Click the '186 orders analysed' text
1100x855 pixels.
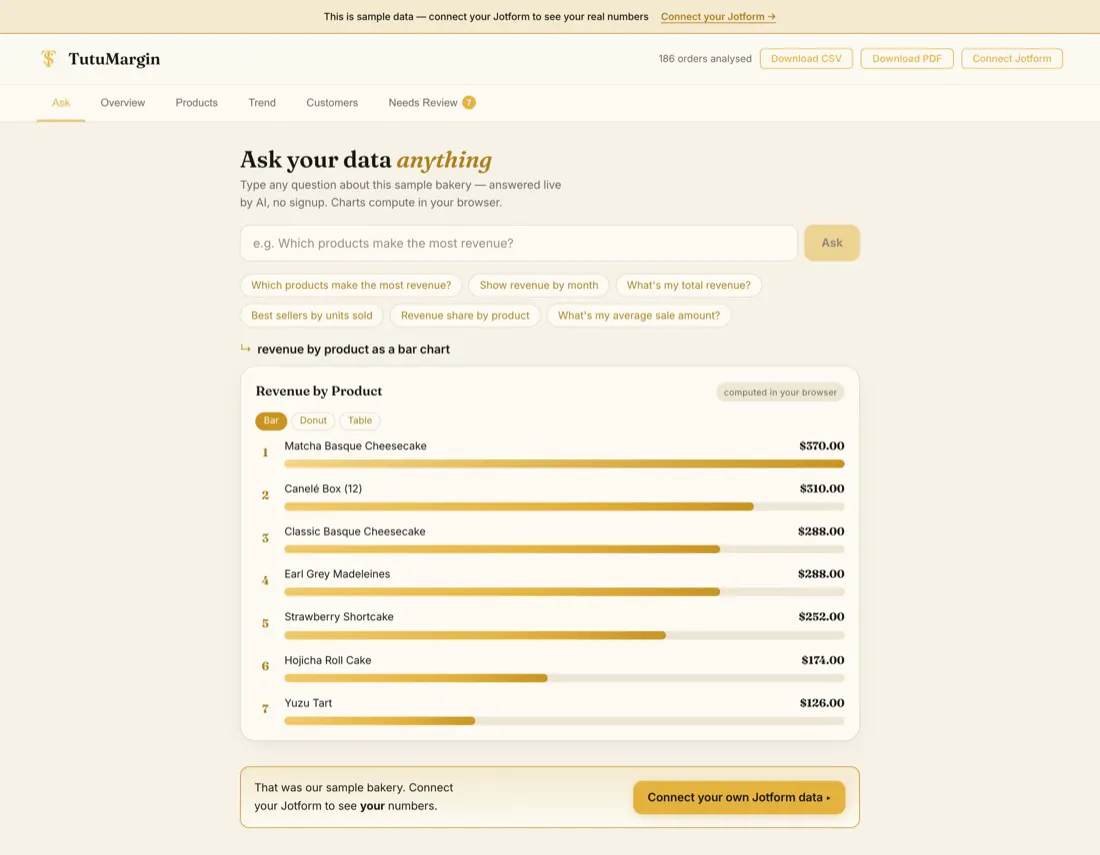point(704,59)
